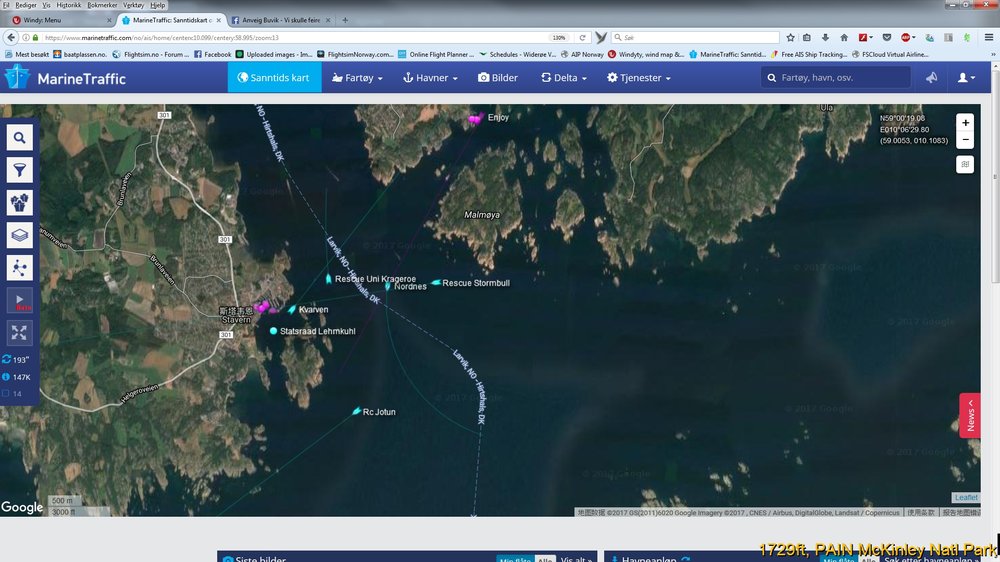
Task: Close the MarineTraffic browser tab
Action: 219,20
